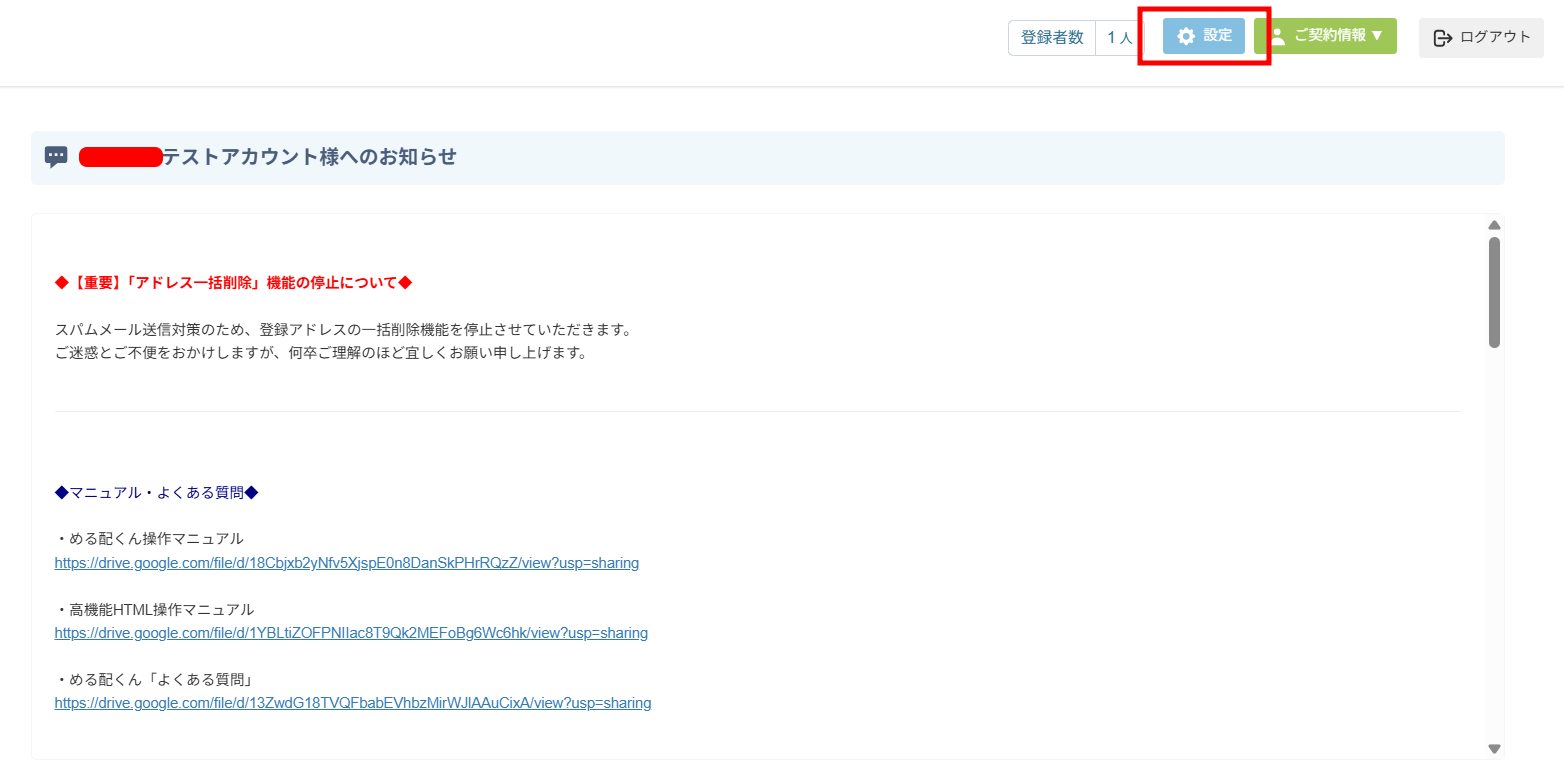This screenshot has height=784, width=1564.
Task: Click the テストアカウント様へのお知らせ title
Action: 309,157
